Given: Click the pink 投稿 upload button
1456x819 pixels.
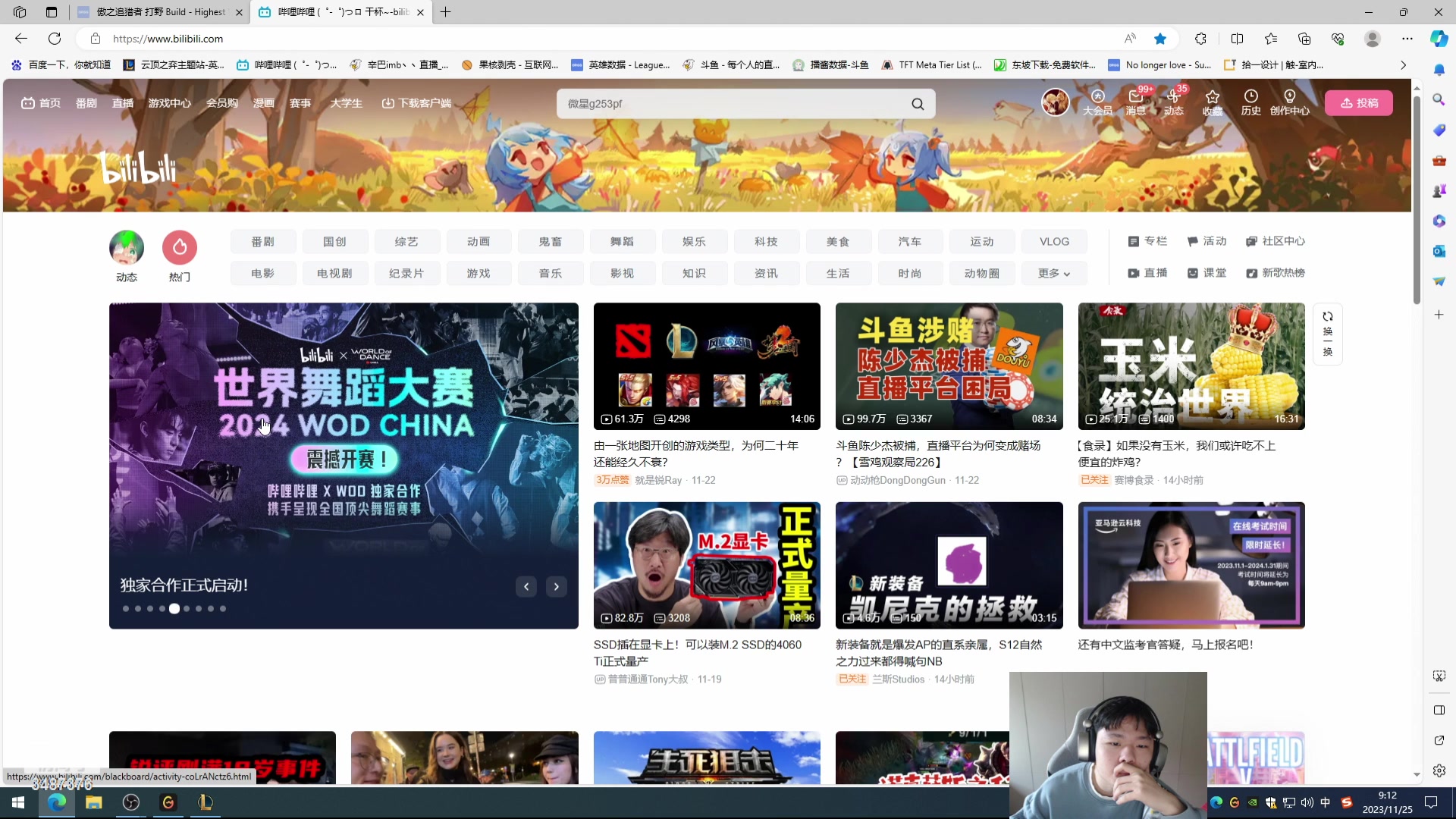Looking at the screenshot, I should [x=1359, y=102].
